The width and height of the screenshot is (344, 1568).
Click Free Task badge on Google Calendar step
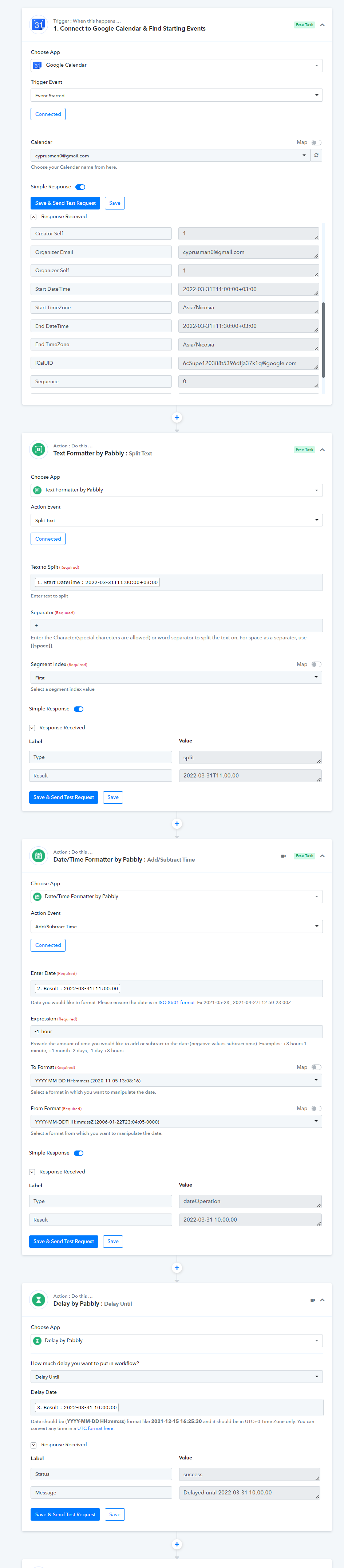pyautogui.click(x=304, y=25)
